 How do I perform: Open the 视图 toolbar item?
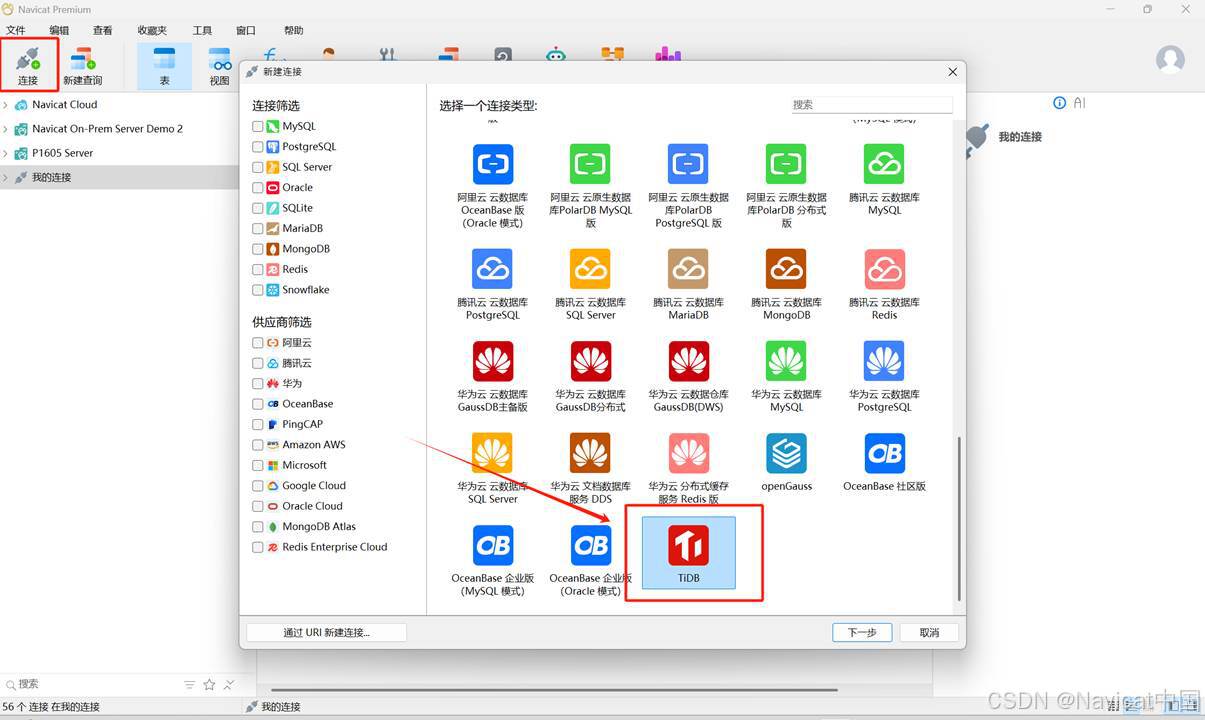(x=220, y=65)
